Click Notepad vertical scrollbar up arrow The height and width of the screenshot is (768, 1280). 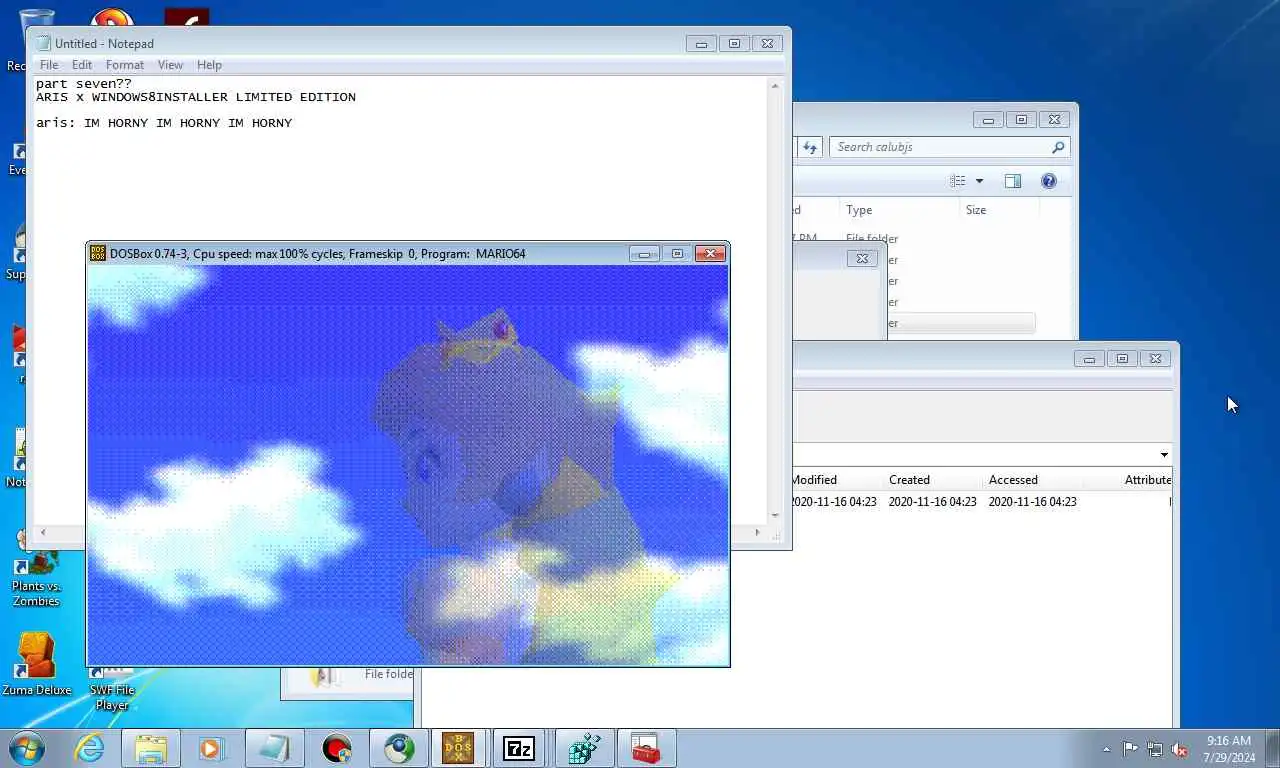[775, 86]
